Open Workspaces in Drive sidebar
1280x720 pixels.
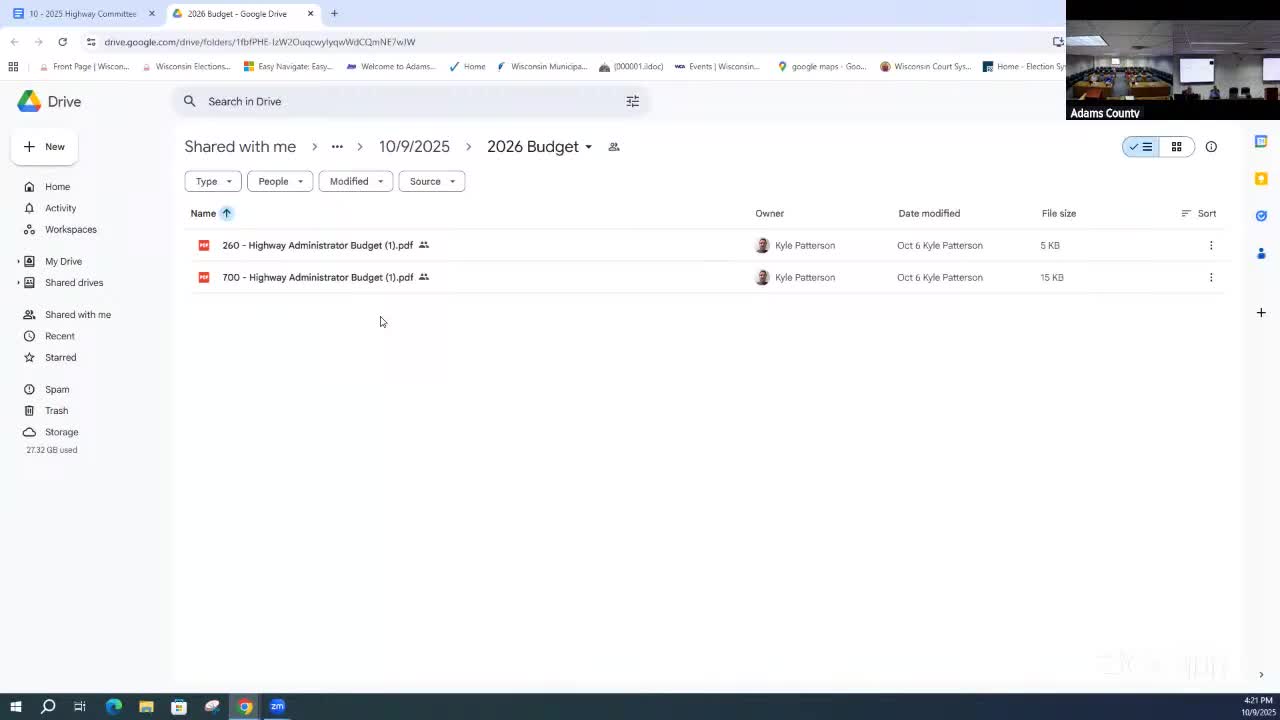(x=70, y=230)
